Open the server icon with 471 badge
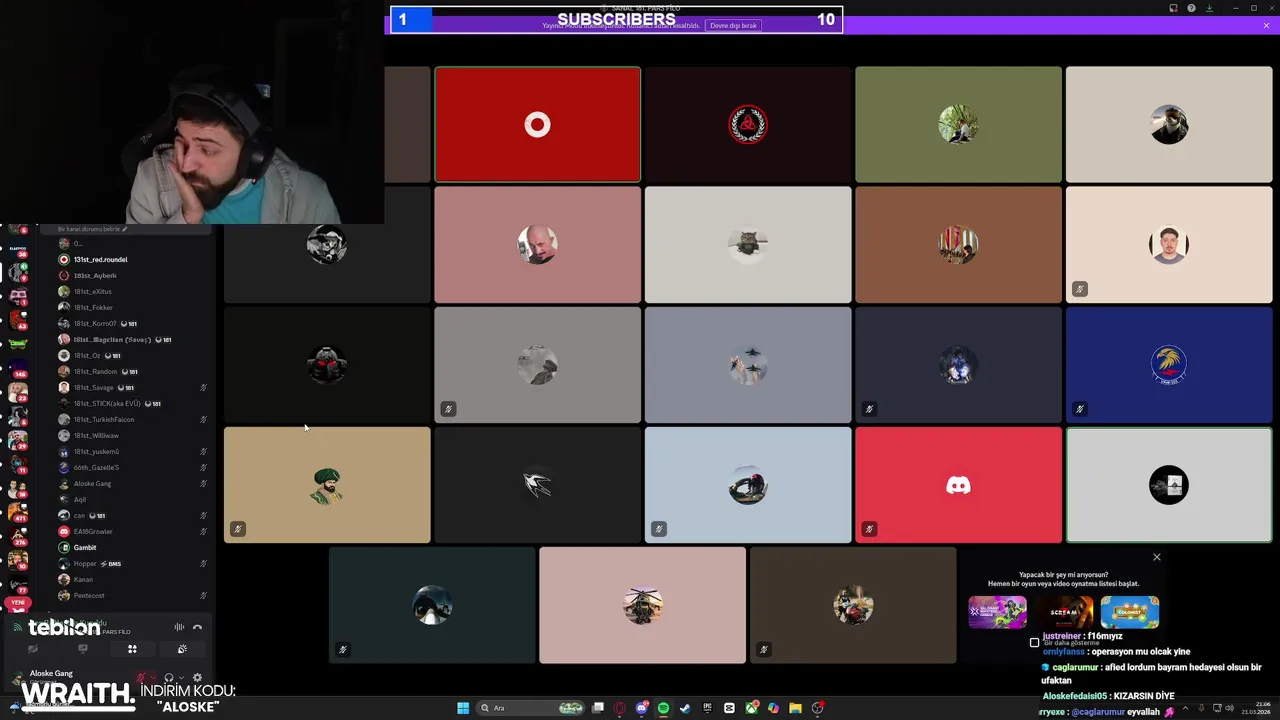This screenshot has height=720, width=1280. 17,512
